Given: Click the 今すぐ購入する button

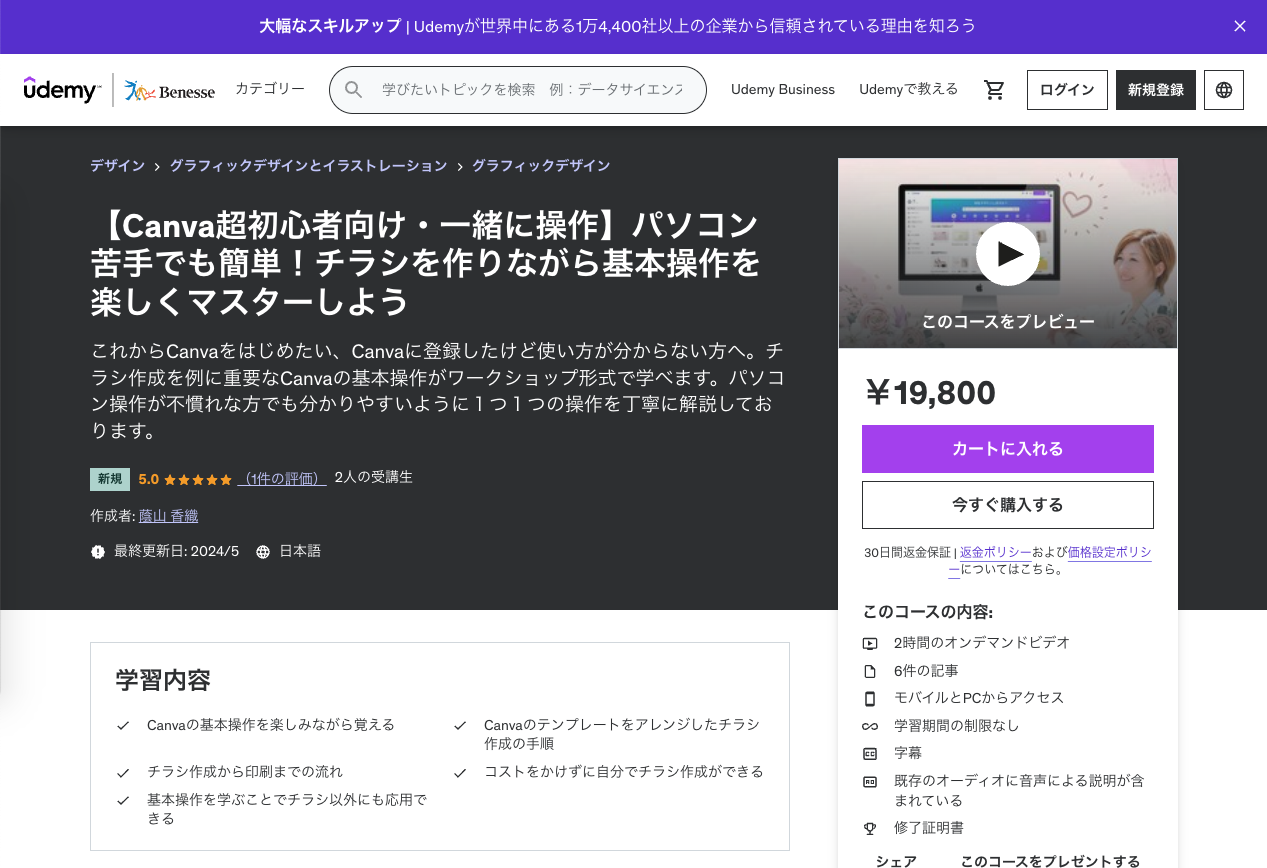Looking at the screenshot, I should pyautogui.click(x=1007, y=504).
